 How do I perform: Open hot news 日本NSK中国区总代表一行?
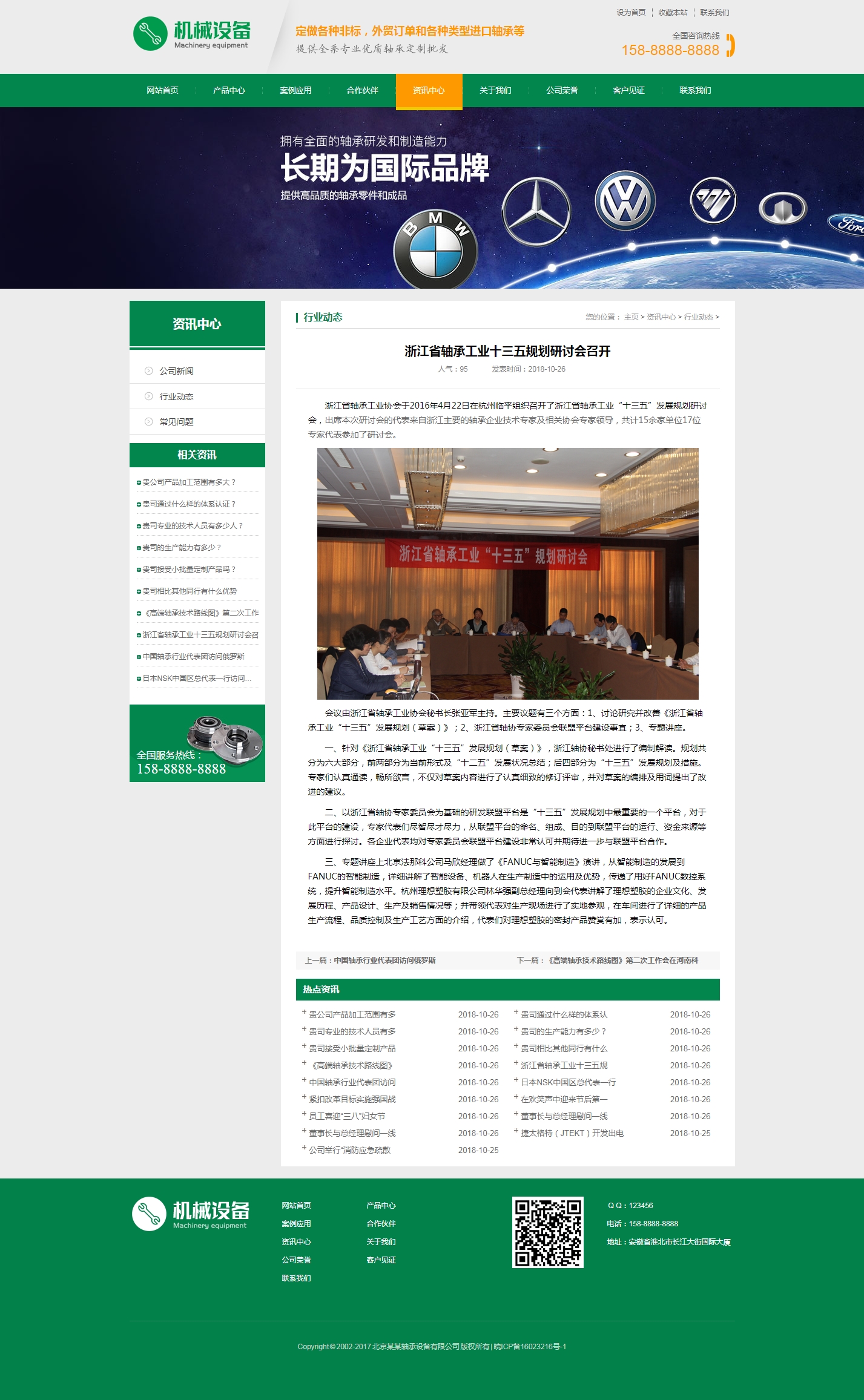(568, 1083)
